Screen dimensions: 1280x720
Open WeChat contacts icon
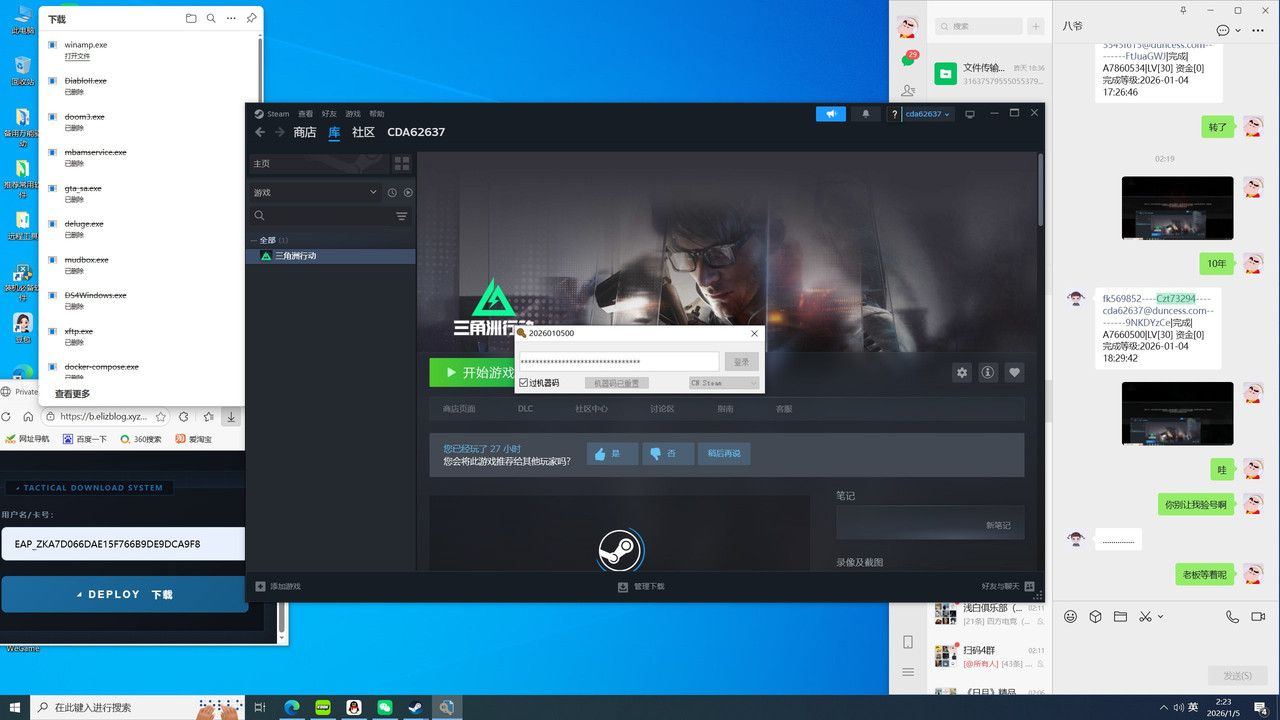tap(908, 91)
